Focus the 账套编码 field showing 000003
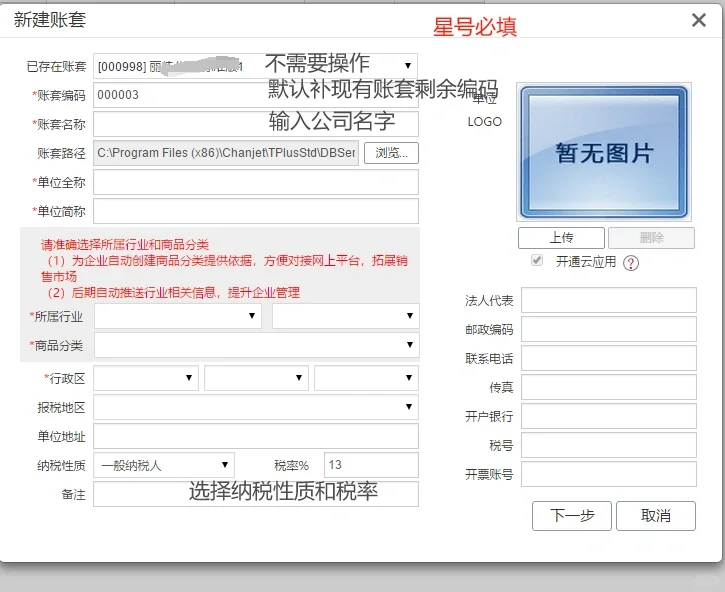The width and height of the screenshot is (725, 592). coord(256,95)
